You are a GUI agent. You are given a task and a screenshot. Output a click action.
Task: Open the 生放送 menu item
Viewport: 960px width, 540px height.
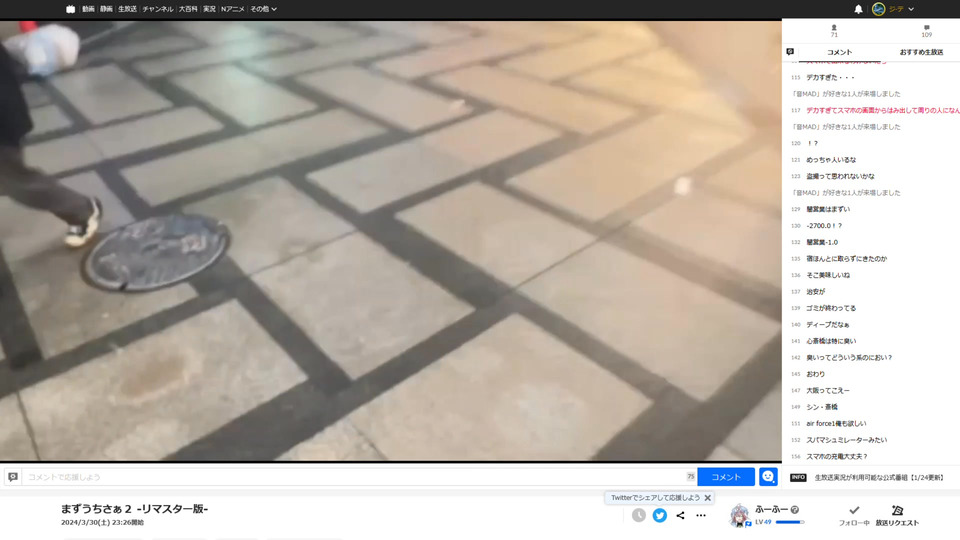[127, 9]
